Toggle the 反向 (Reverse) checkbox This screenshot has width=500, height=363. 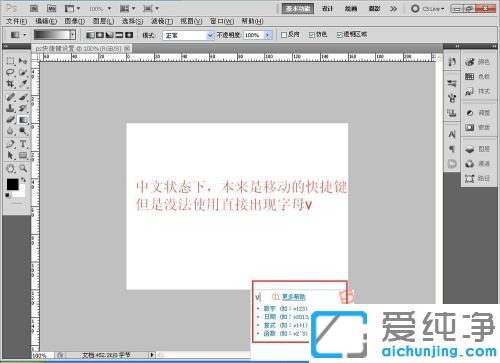tap(284, 35)
